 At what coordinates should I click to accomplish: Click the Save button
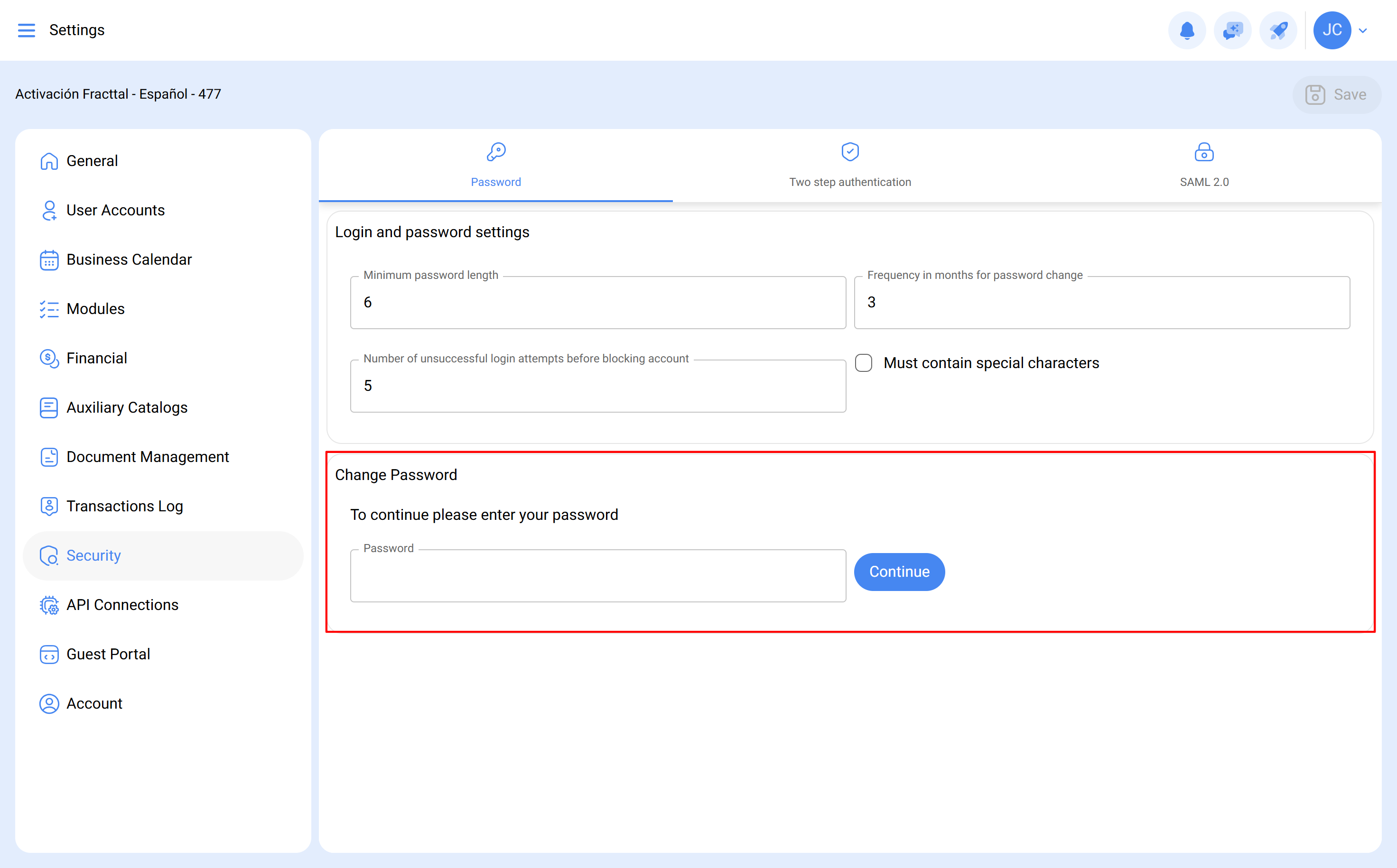click(x=1337, y=94)
